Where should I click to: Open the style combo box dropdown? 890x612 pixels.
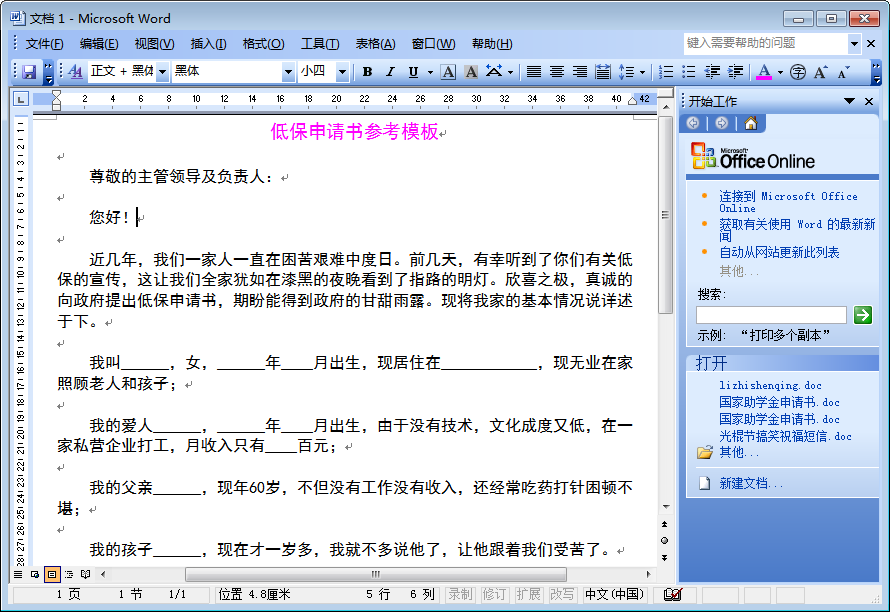pyautogui.click(x=163, y=72)
